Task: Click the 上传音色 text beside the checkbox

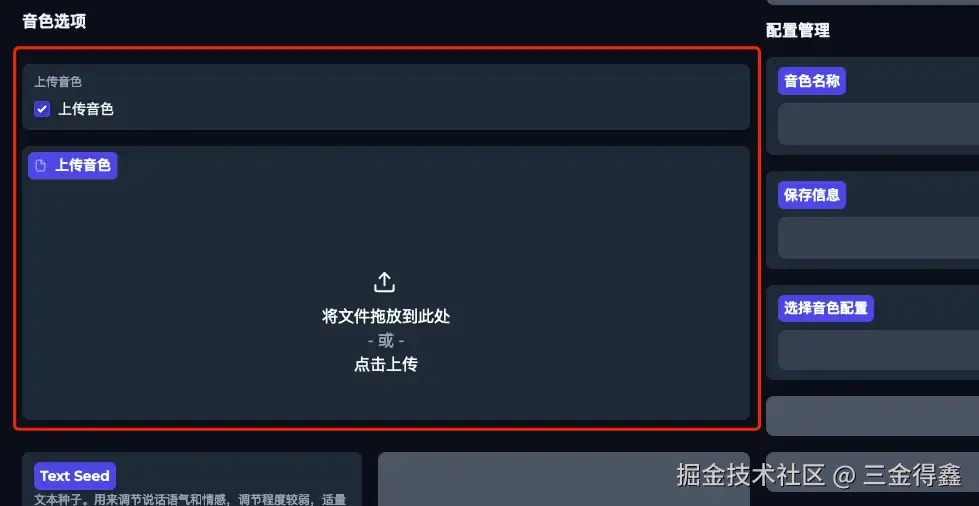Action: coord(86,109)
